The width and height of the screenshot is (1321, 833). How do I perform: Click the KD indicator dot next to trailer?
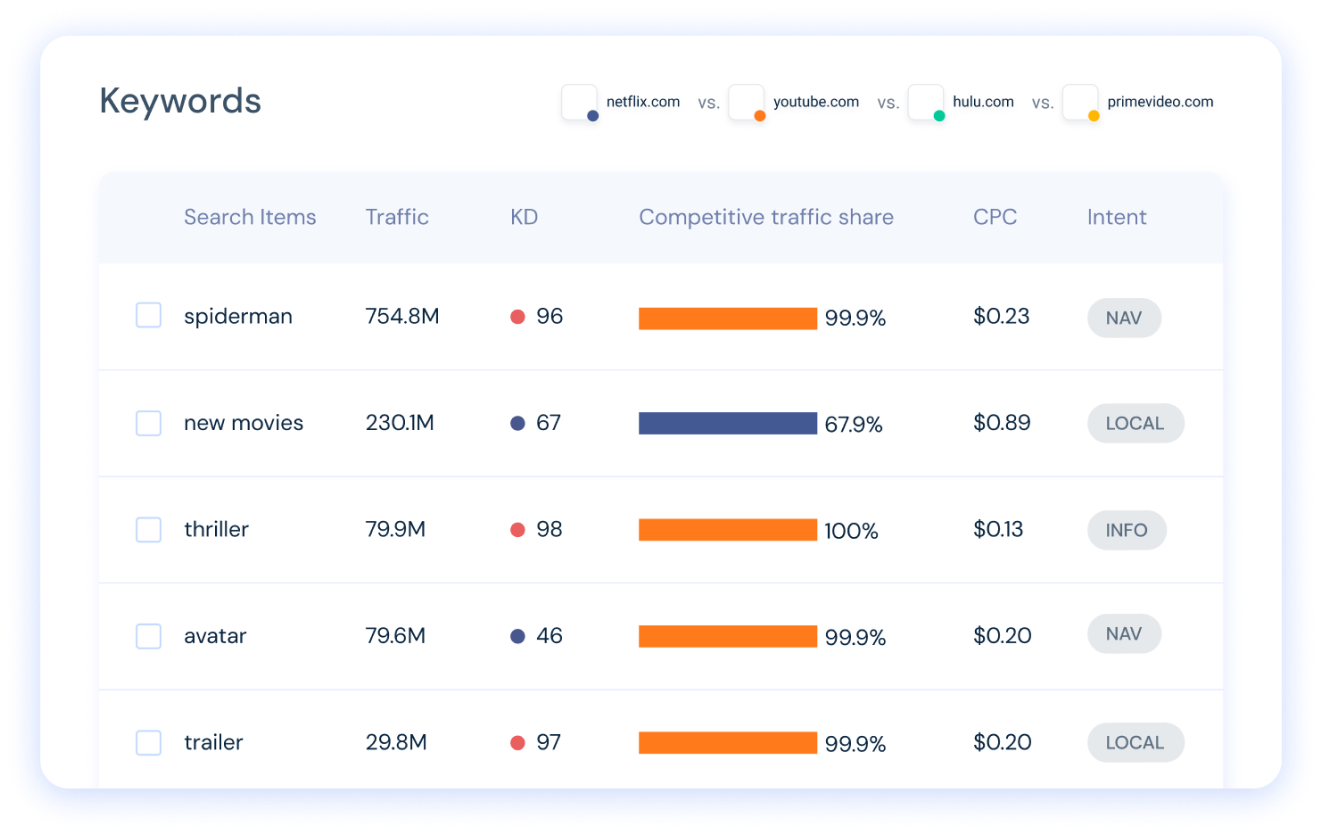coord(518,742)
